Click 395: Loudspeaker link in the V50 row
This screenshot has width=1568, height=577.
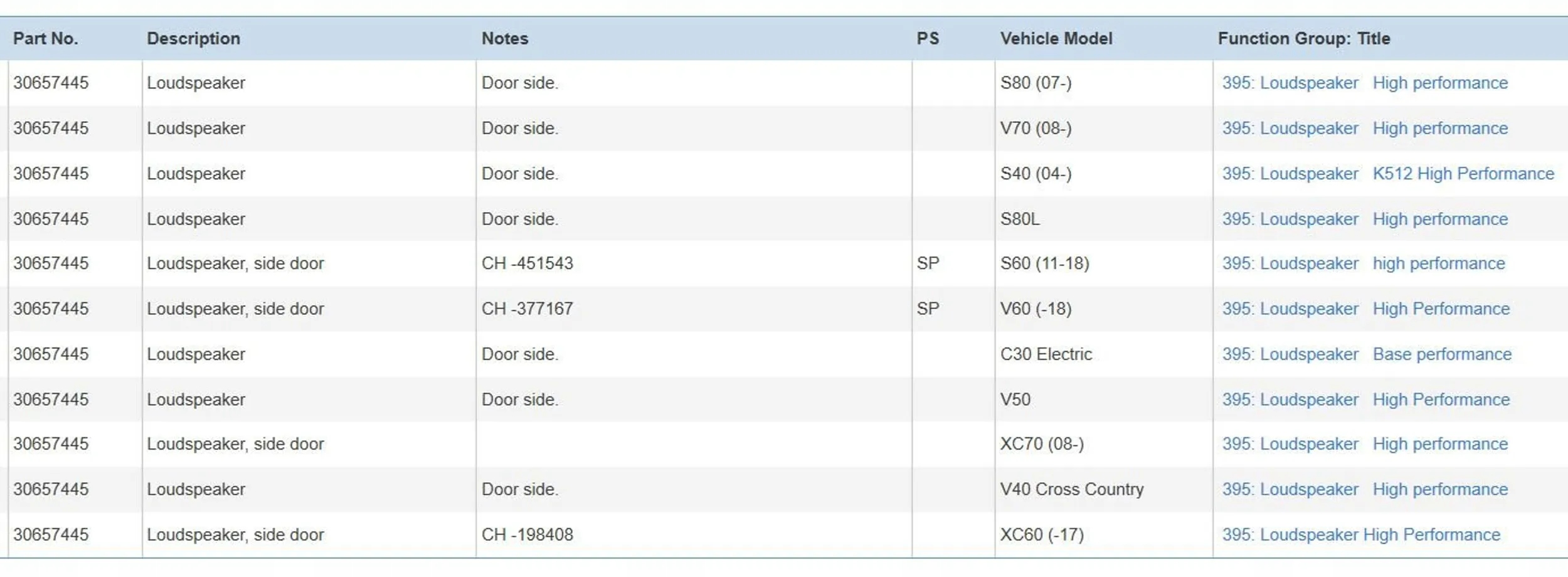click(1290, 400)
